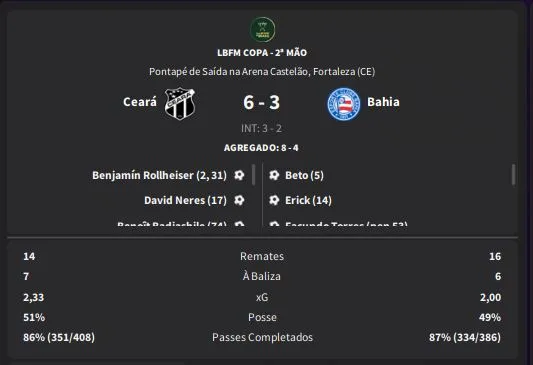
Task: Open the Ceará club crest
Action: tap(179, 103)
